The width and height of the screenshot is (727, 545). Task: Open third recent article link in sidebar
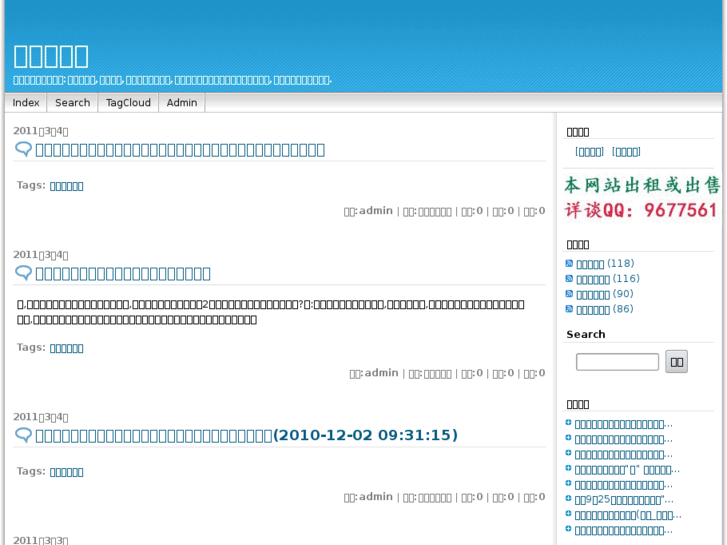tap(624, 455)
